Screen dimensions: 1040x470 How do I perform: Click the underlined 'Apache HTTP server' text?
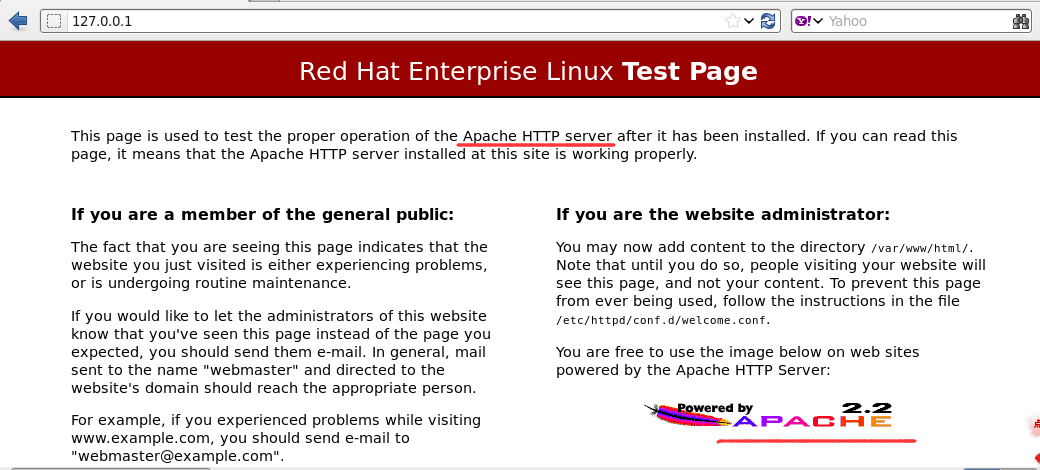pos(537,137)
